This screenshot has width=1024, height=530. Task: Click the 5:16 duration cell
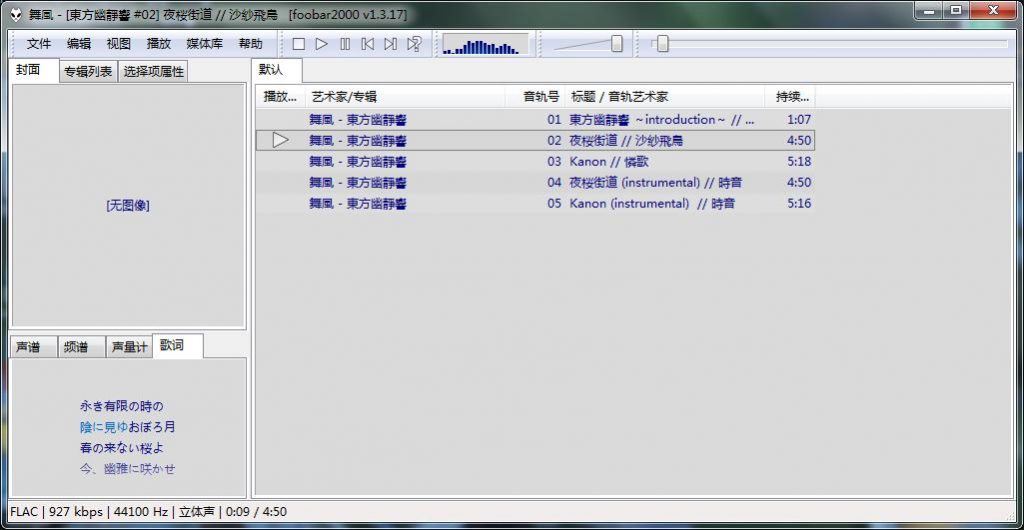coord(799,203)
